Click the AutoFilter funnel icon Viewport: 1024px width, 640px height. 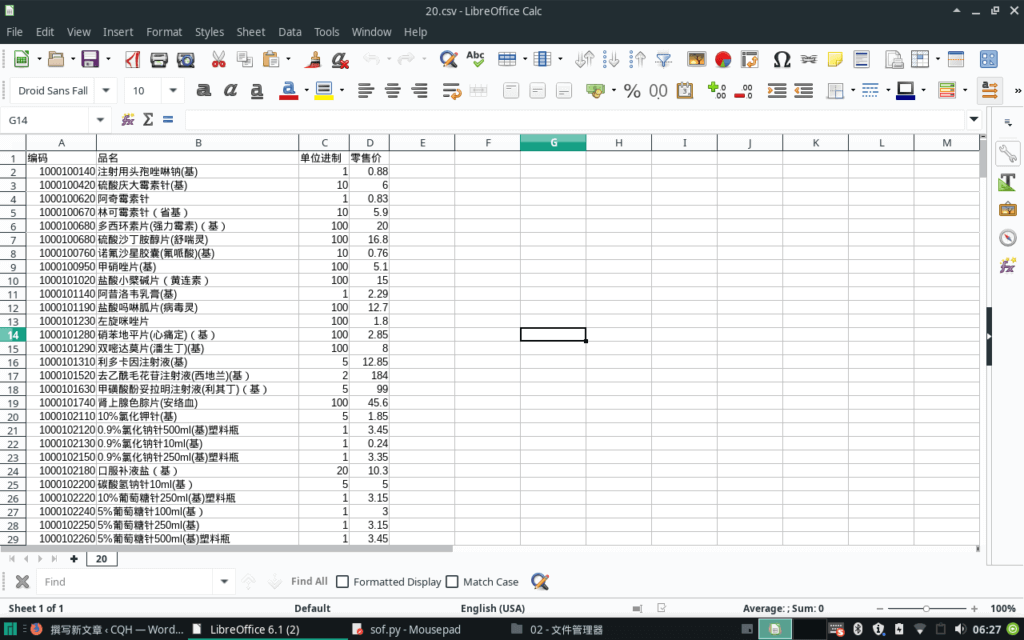663,59
